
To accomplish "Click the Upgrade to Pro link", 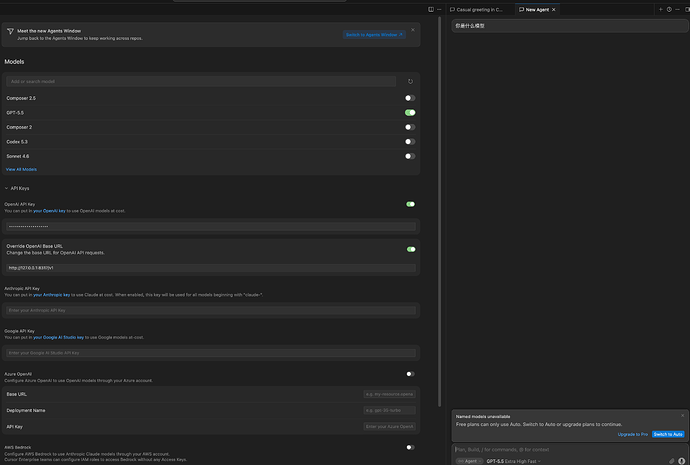I will 632,434.
